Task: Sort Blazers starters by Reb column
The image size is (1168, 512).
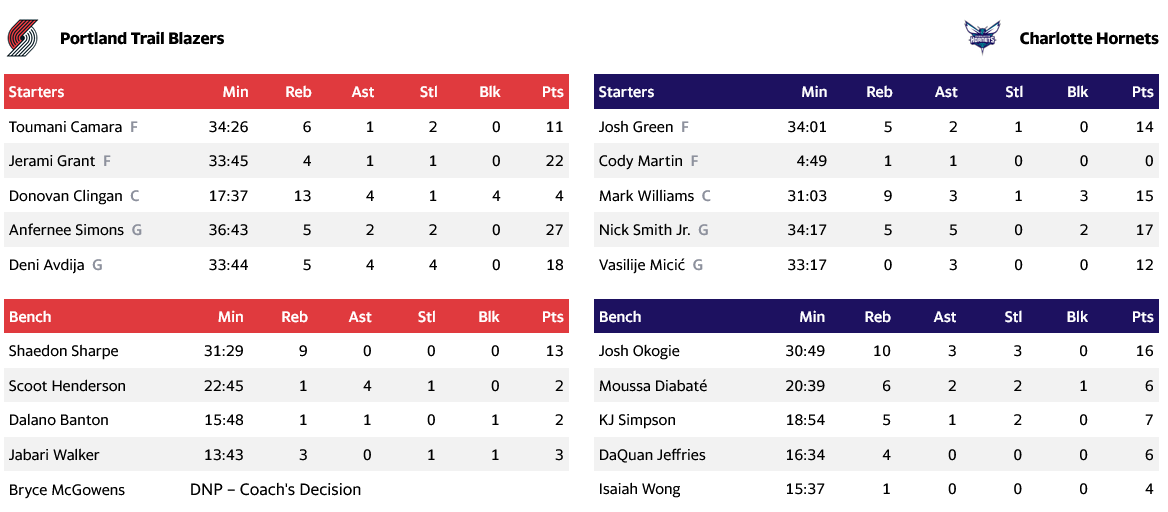Action: tap(298, 92)
